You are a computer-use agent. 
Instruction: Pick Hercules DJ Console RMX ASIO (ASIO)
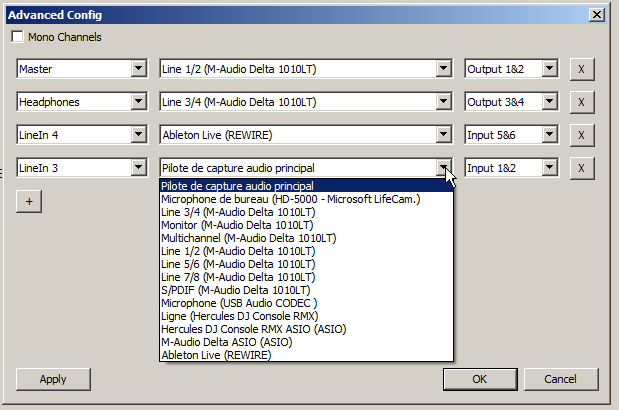pos(306,329)
